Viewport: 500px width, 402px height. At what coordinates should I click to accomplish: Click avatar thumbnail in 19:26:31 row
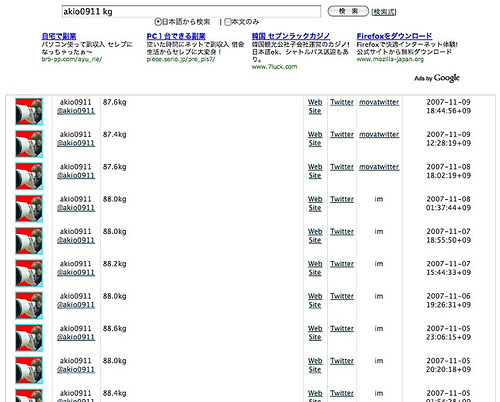coord(29,305)
